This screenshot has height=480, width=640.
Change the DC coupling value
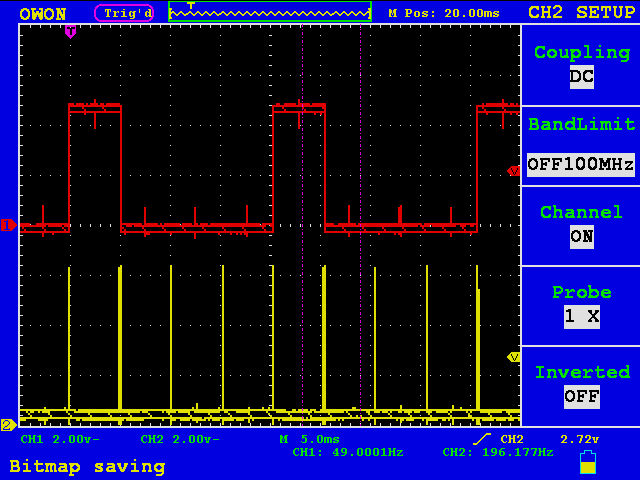[x=582, y=77]
